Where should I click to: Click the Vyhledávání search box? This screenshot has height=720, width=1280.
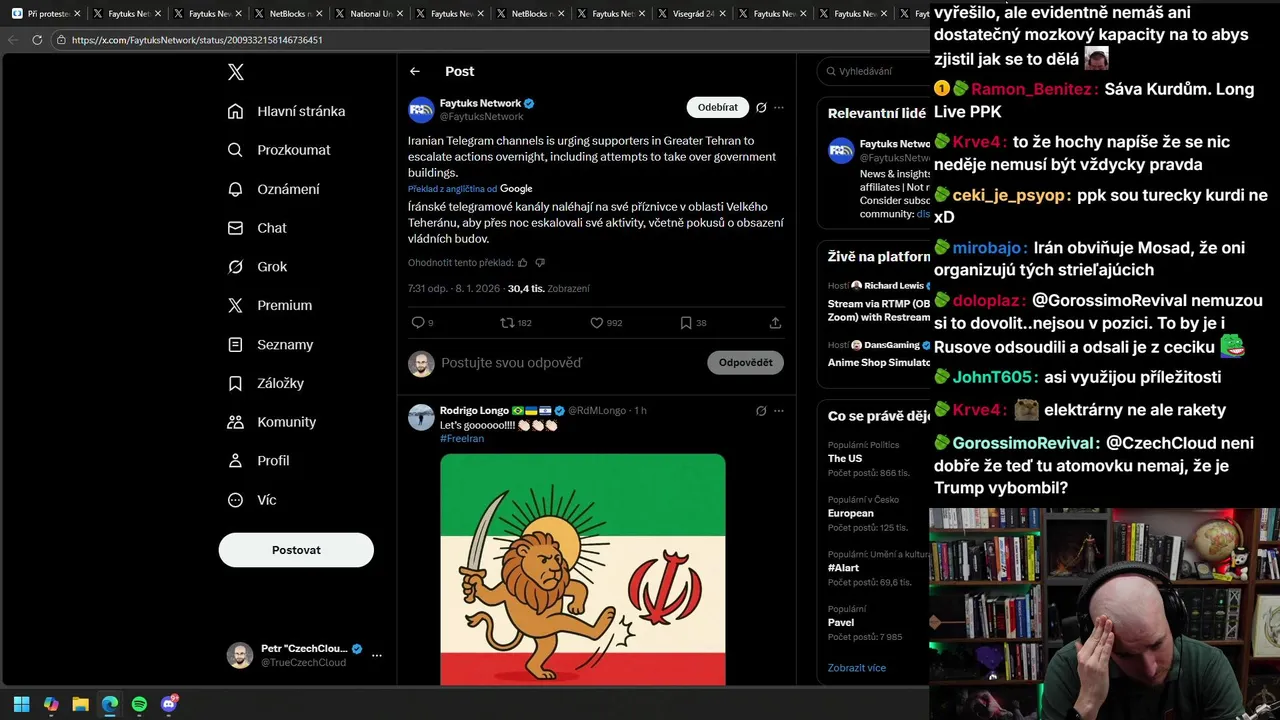(x=875, y=71)
